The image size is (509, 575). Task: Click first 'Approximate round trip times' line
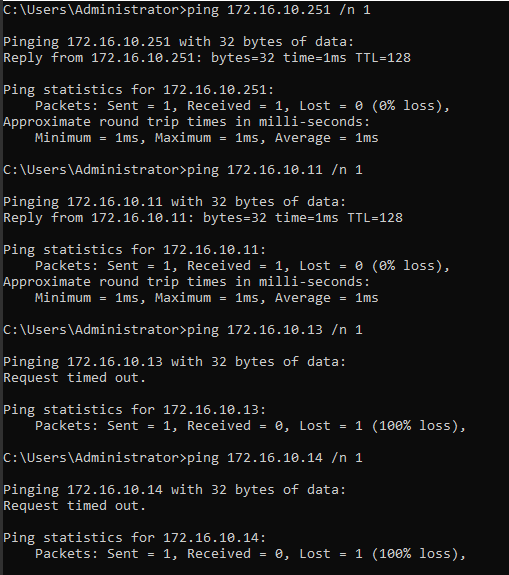click(187, 122)
